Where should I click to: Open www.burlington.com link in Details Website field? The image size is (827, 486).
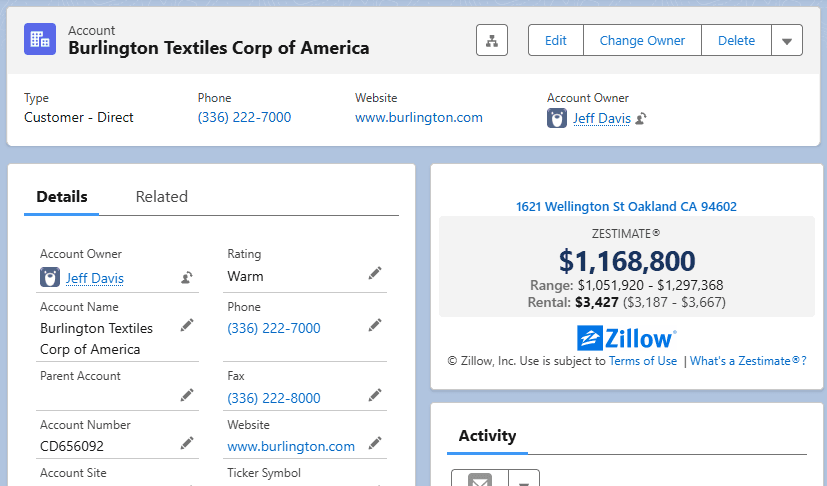click(291, 446)
